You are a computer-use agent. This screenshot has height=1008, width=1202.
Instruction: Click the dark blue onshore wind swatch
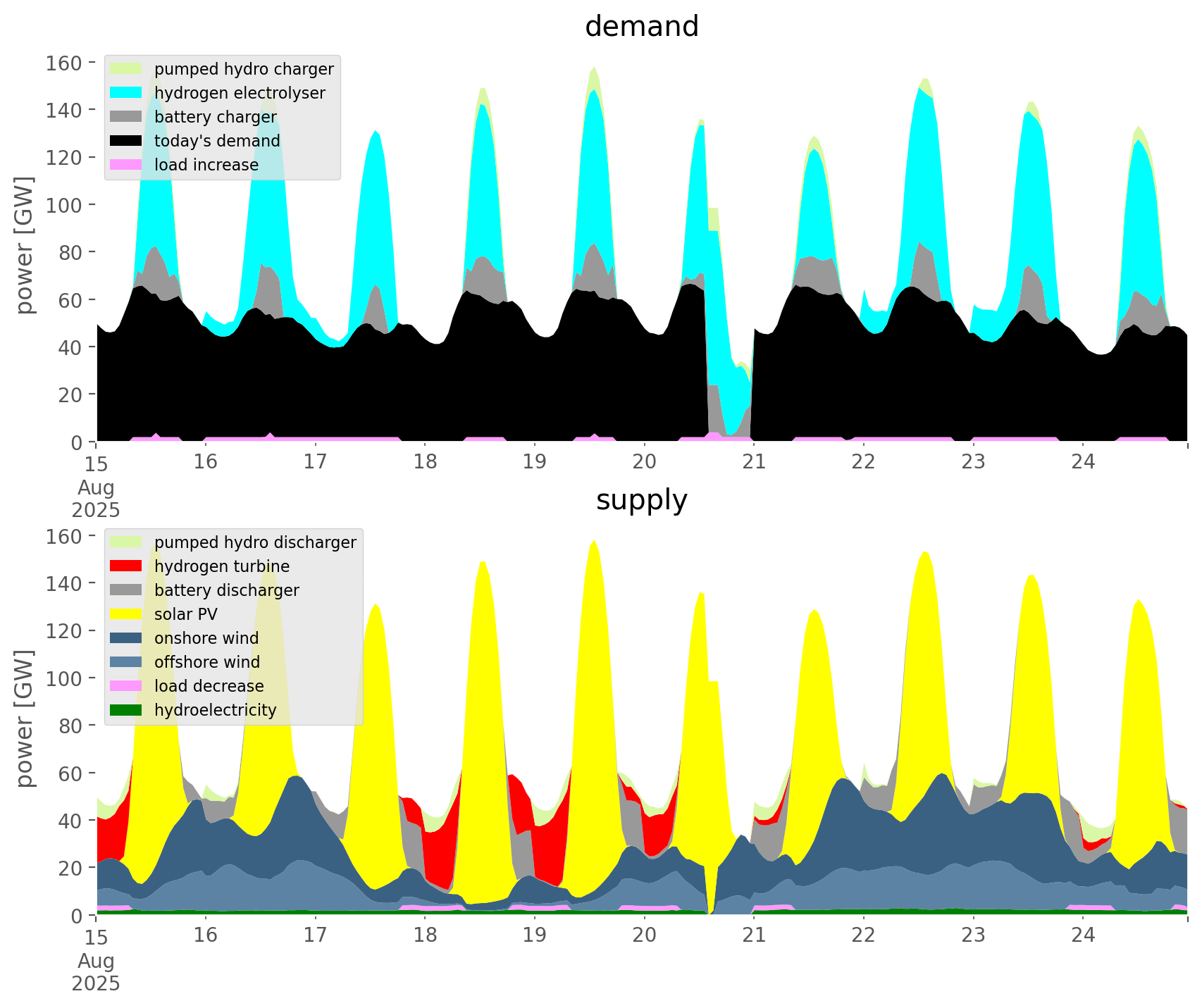coord(127,638)
